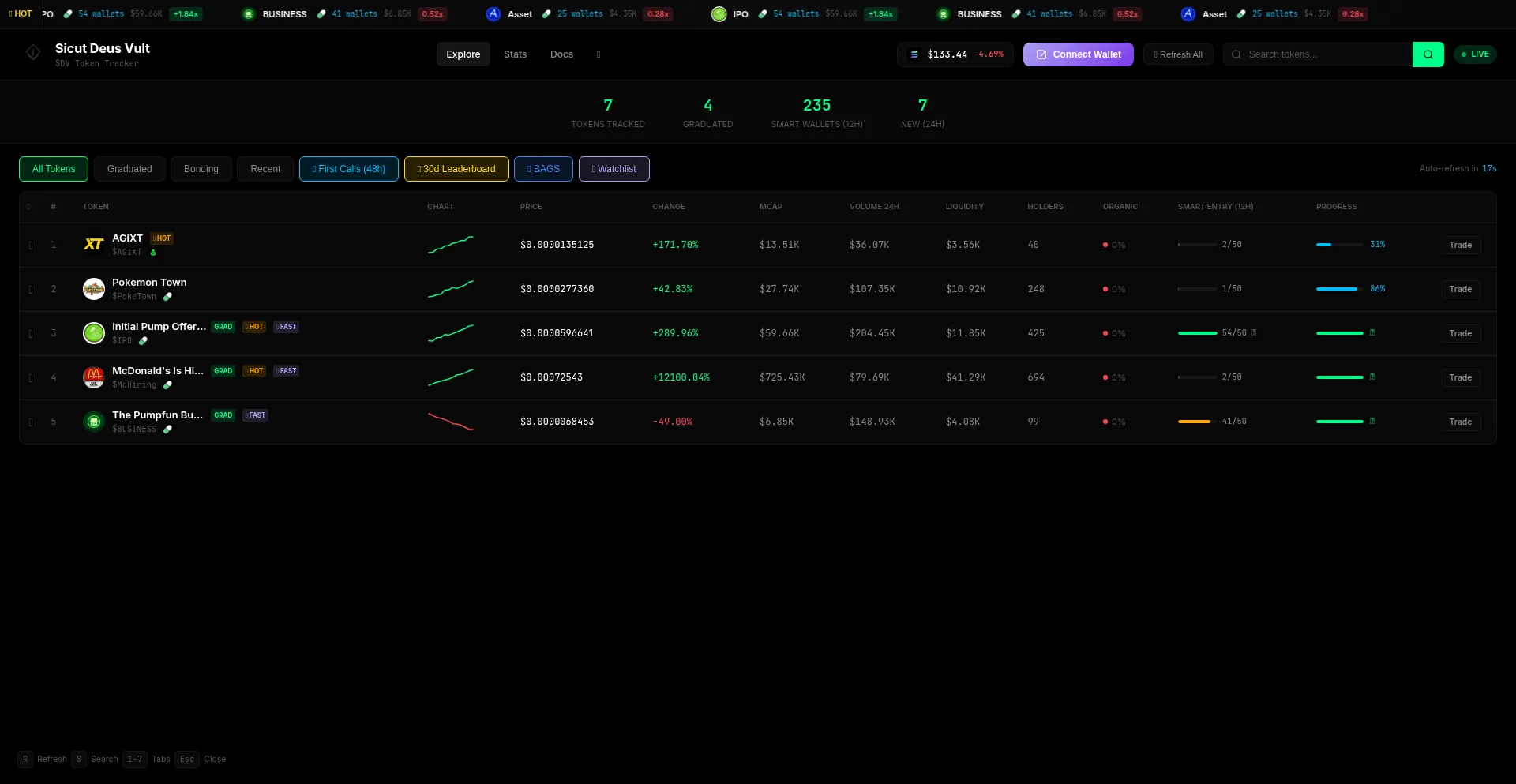Click the pill icon beside $PokeTown
This screenshot has width=1516, height=784.
(x=167, y=297)
